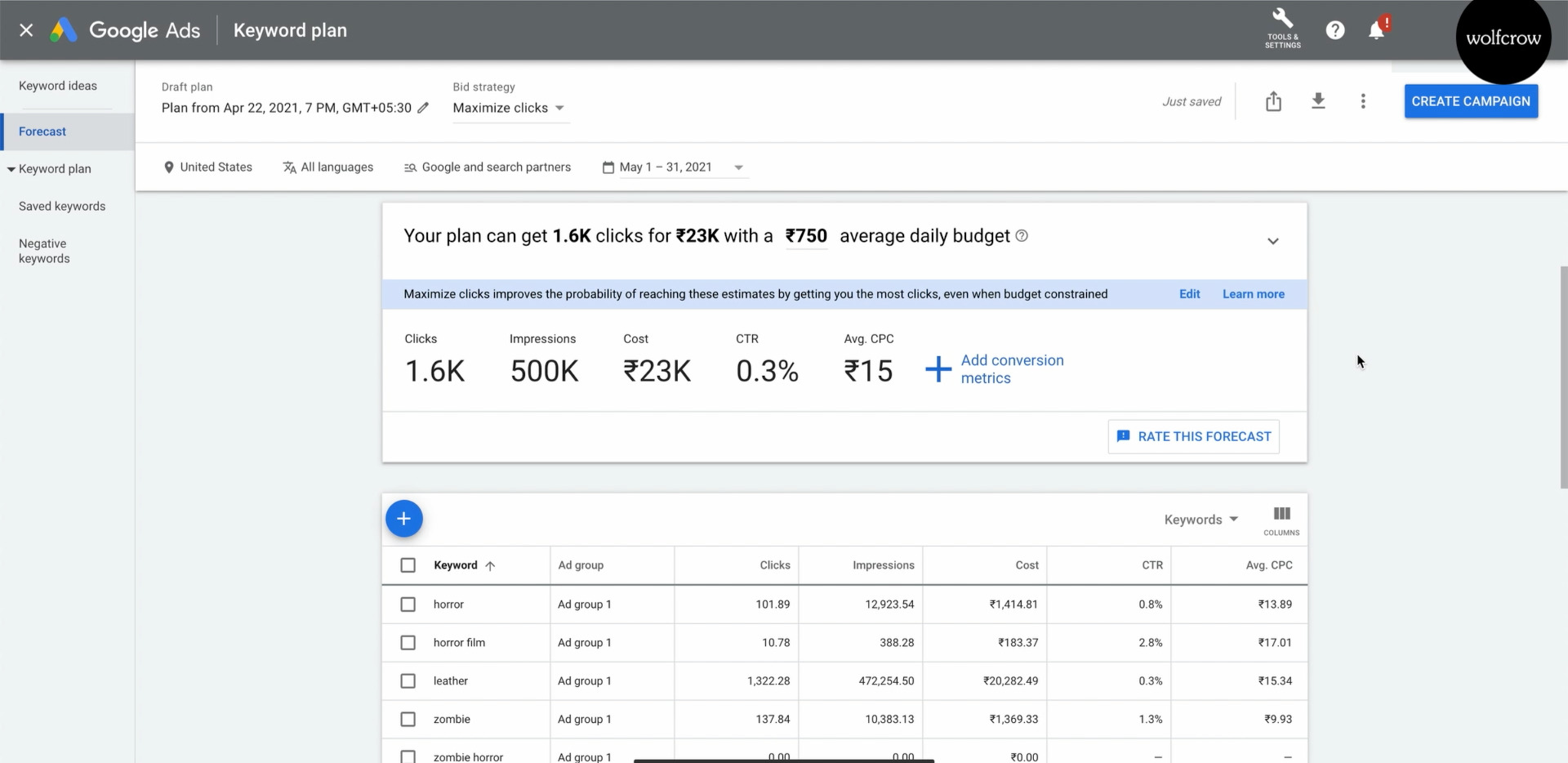Go to Keyword ideas in sidebar

coord(58,86)
